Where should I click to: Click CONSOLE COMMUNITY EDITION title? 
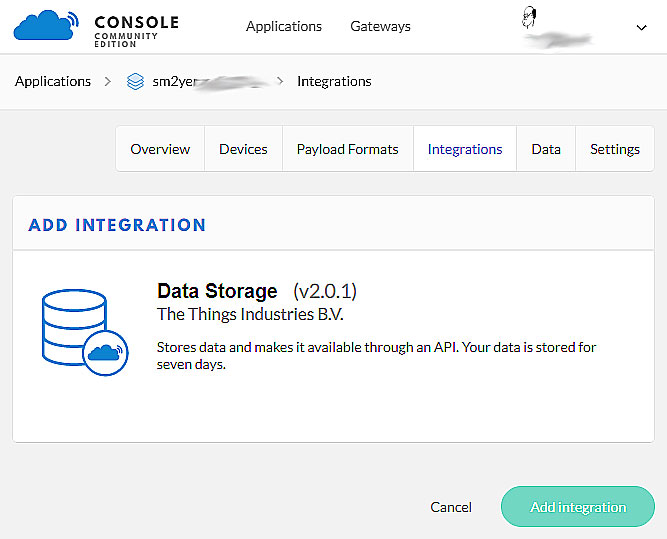(137, 31)
